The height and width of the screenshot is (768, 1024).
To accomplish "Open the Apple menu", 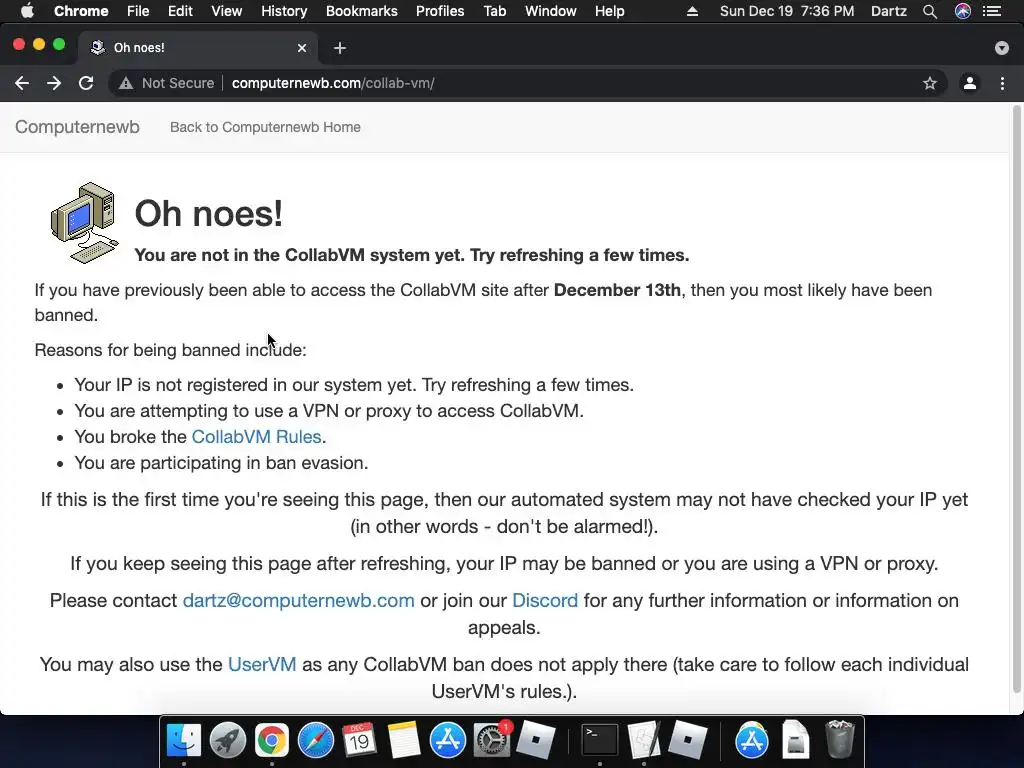I will coord(27,11).
